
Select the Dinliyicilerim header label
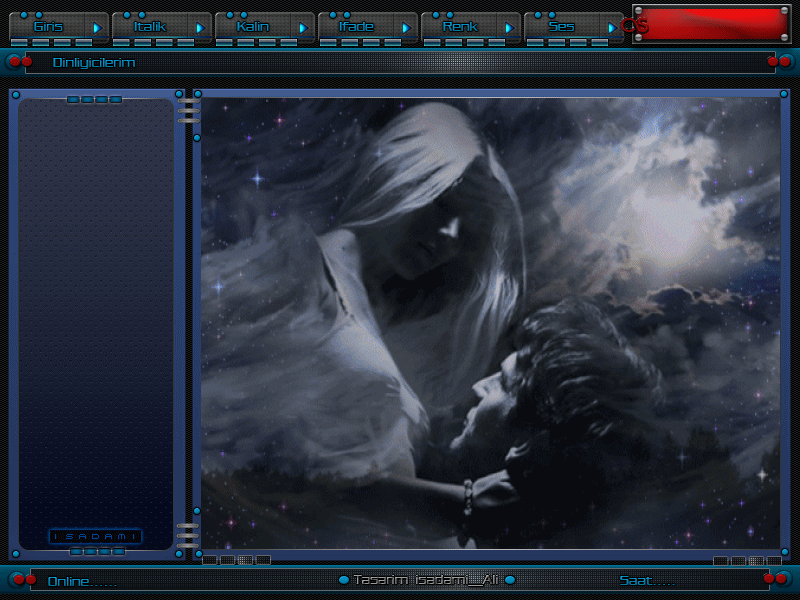(x=94, y=63)
